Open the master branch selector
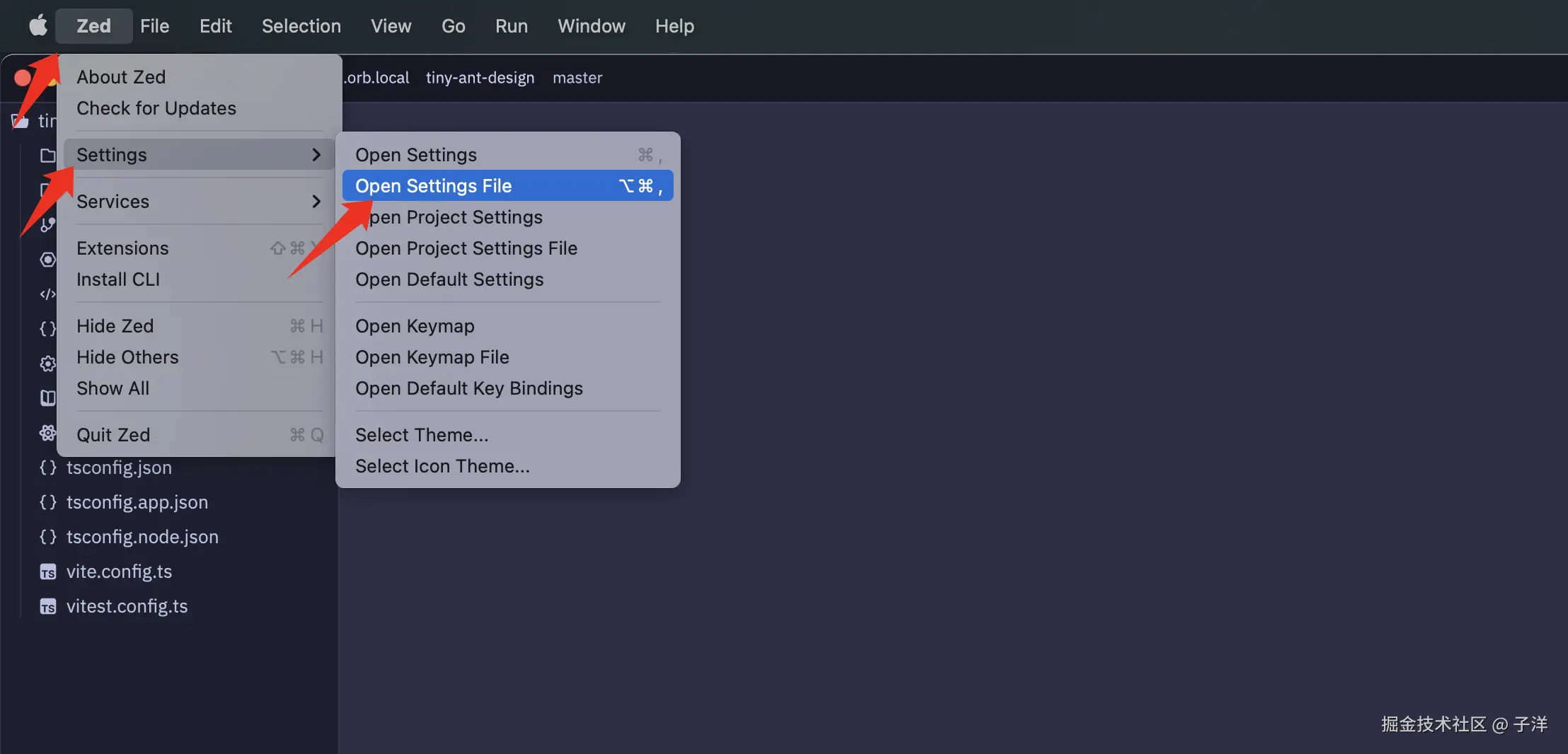 coord(577,78)
